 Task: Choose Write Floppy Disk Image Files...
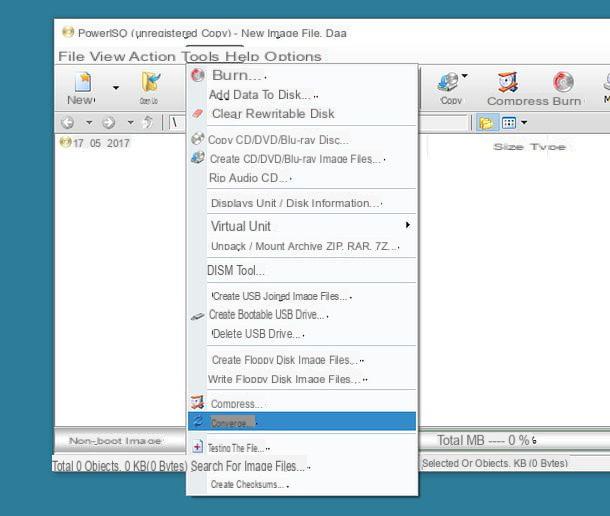coord(302,379)
